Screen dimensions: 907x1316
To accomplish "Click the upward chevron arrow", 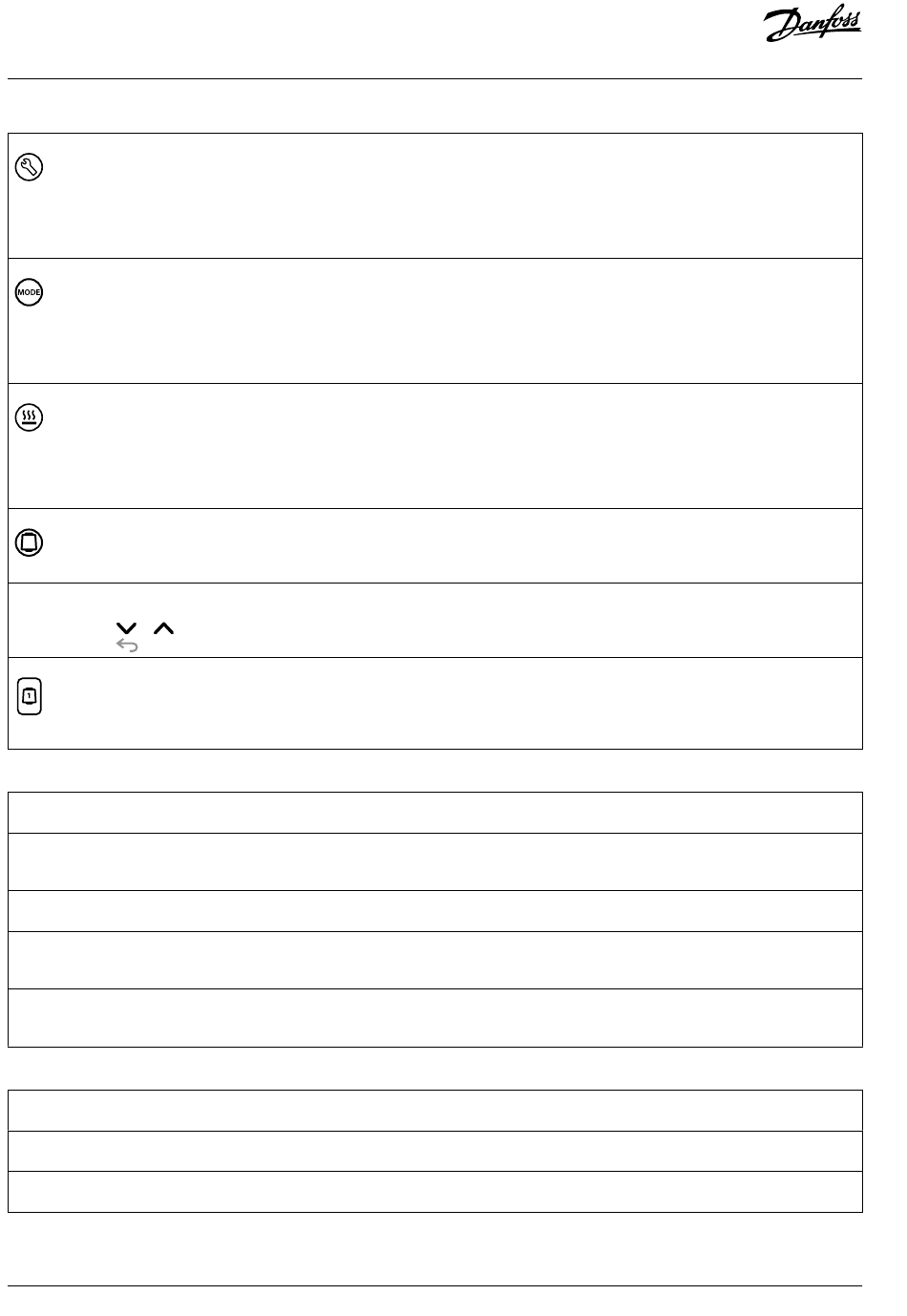I will coord(164,628).
